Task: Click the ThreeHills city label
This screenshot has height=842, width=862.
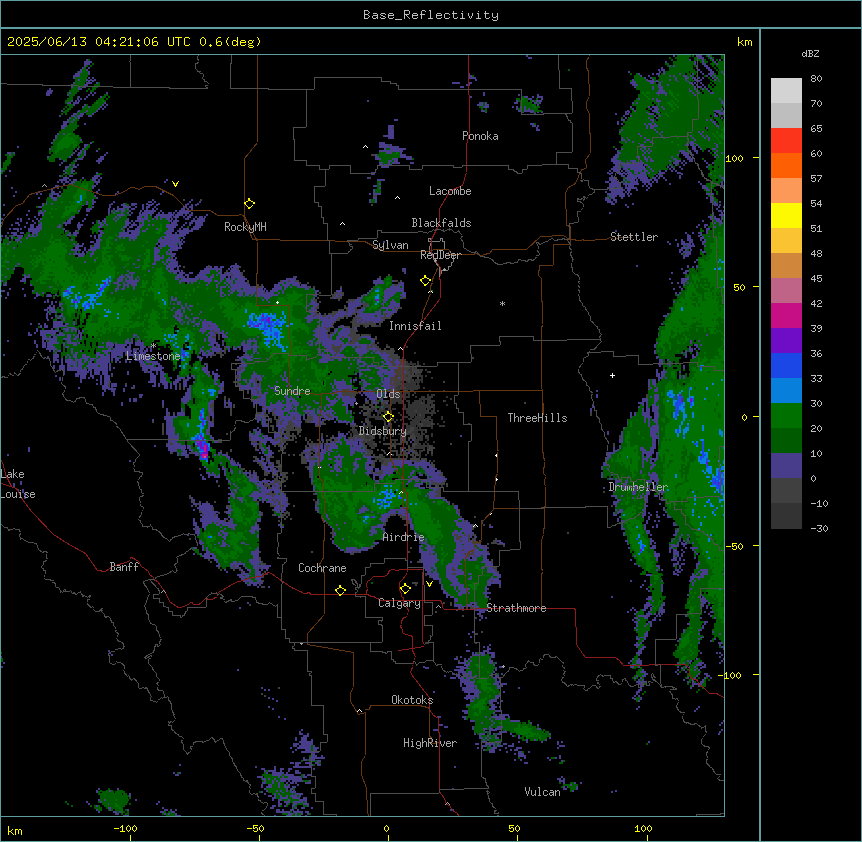Action: [x=537, y=418]
